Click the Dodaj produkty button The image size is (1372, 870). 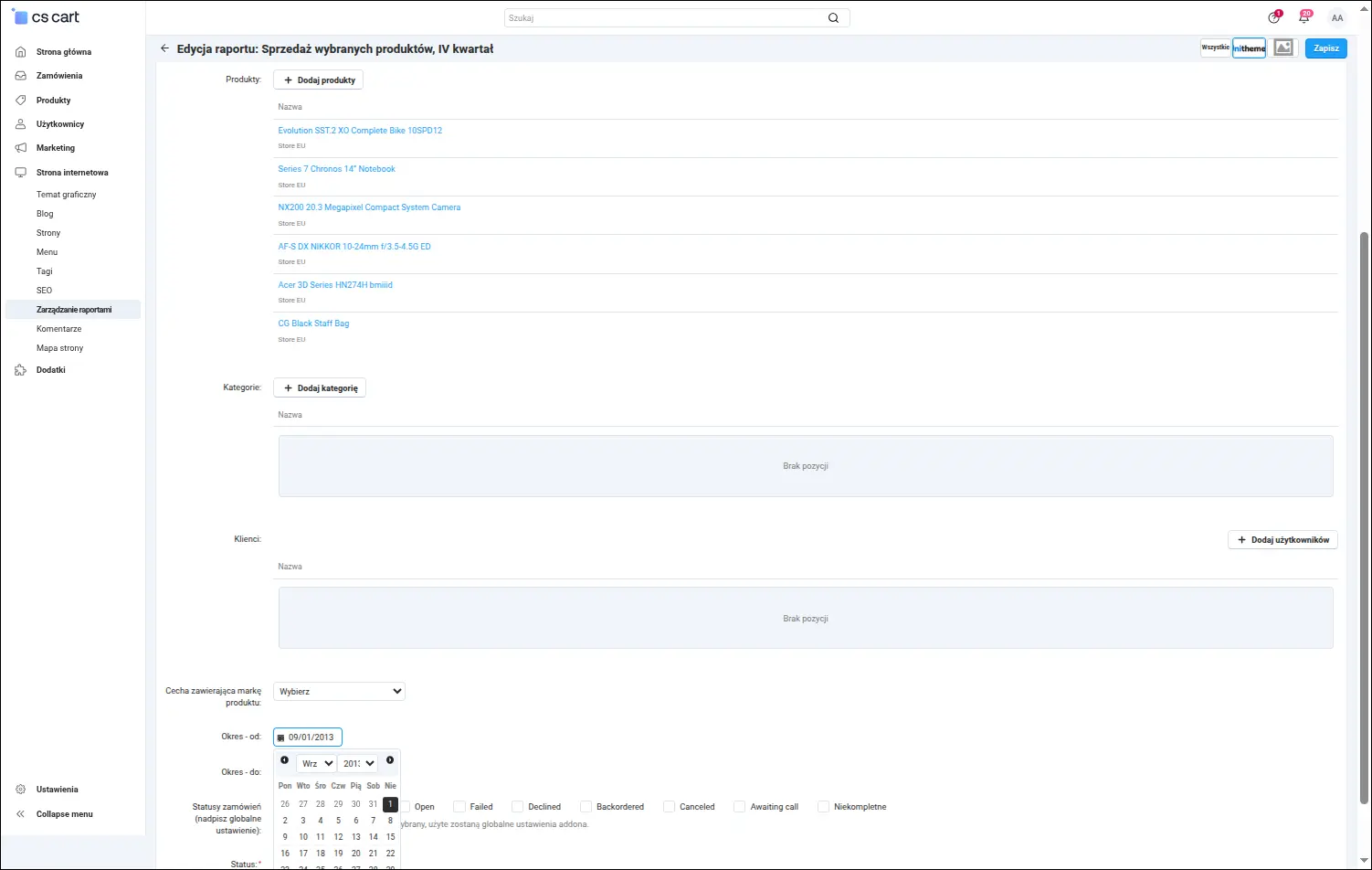pyautogui.click(x=318, y=80)
